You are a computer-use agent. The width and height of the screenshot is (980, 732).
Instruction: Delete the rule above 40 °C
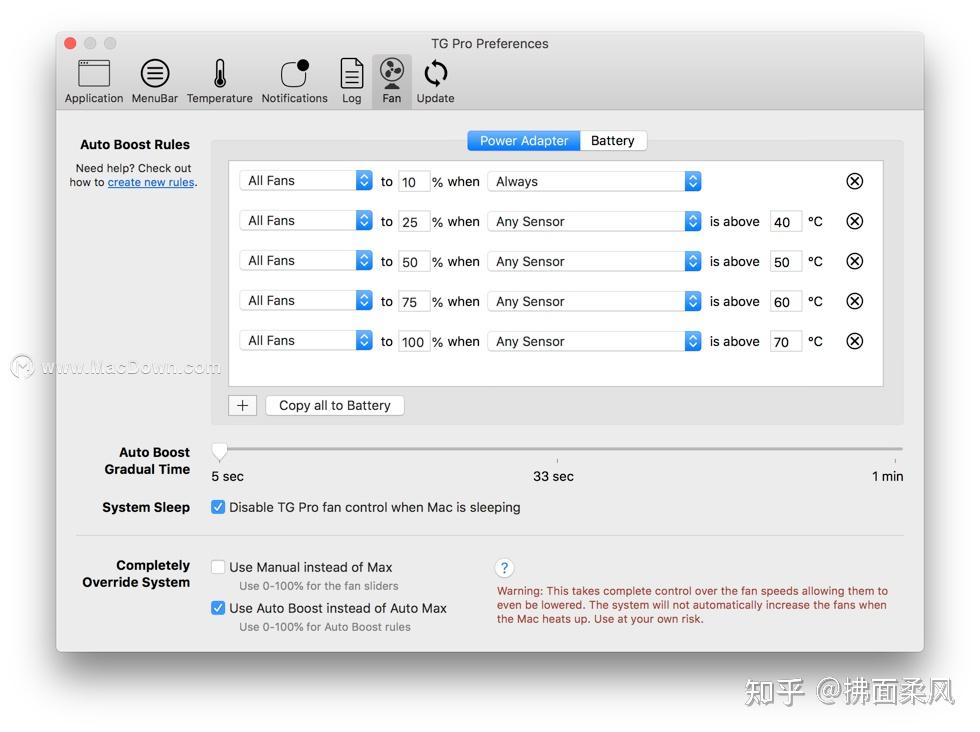pos(854,221)
